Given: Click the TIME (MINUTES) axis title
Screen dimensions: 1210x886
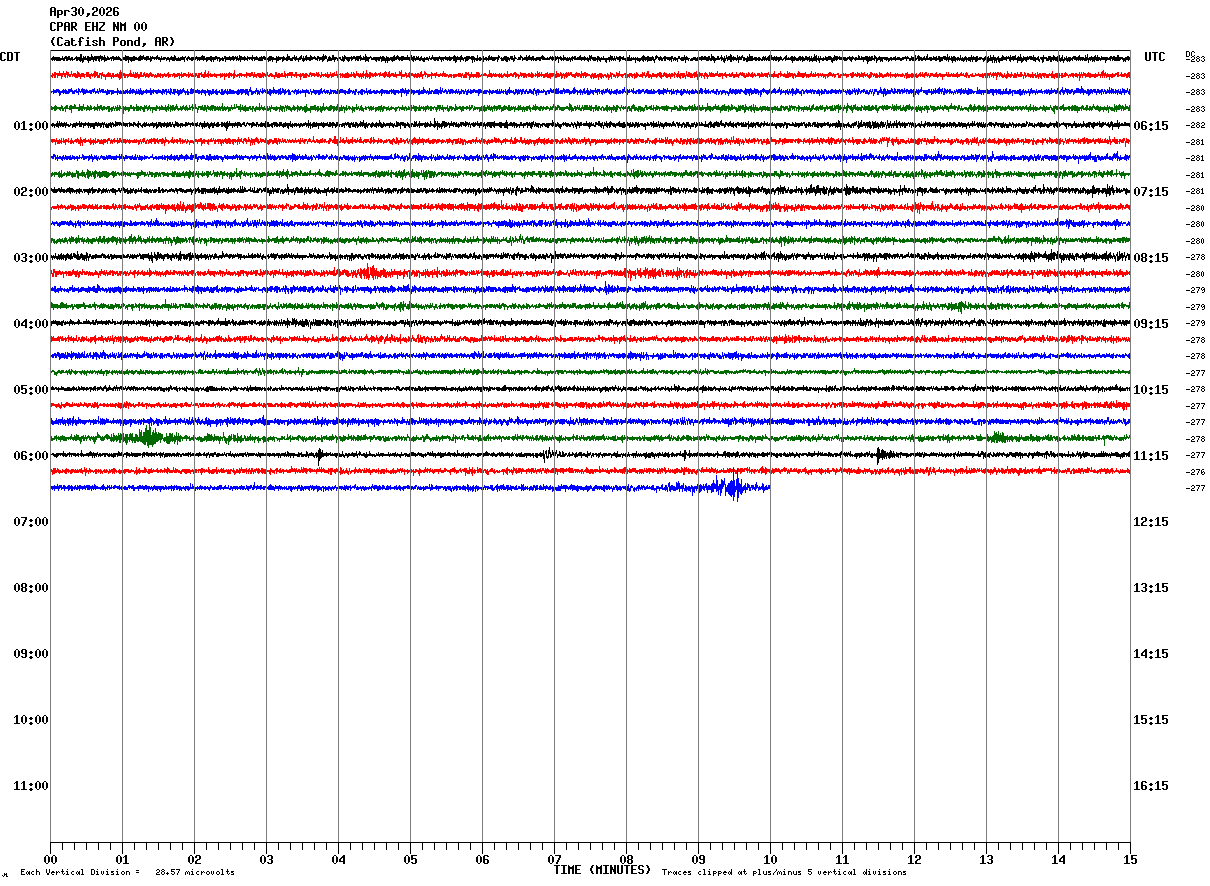Looking at the screenshot, I should point(602,870).
